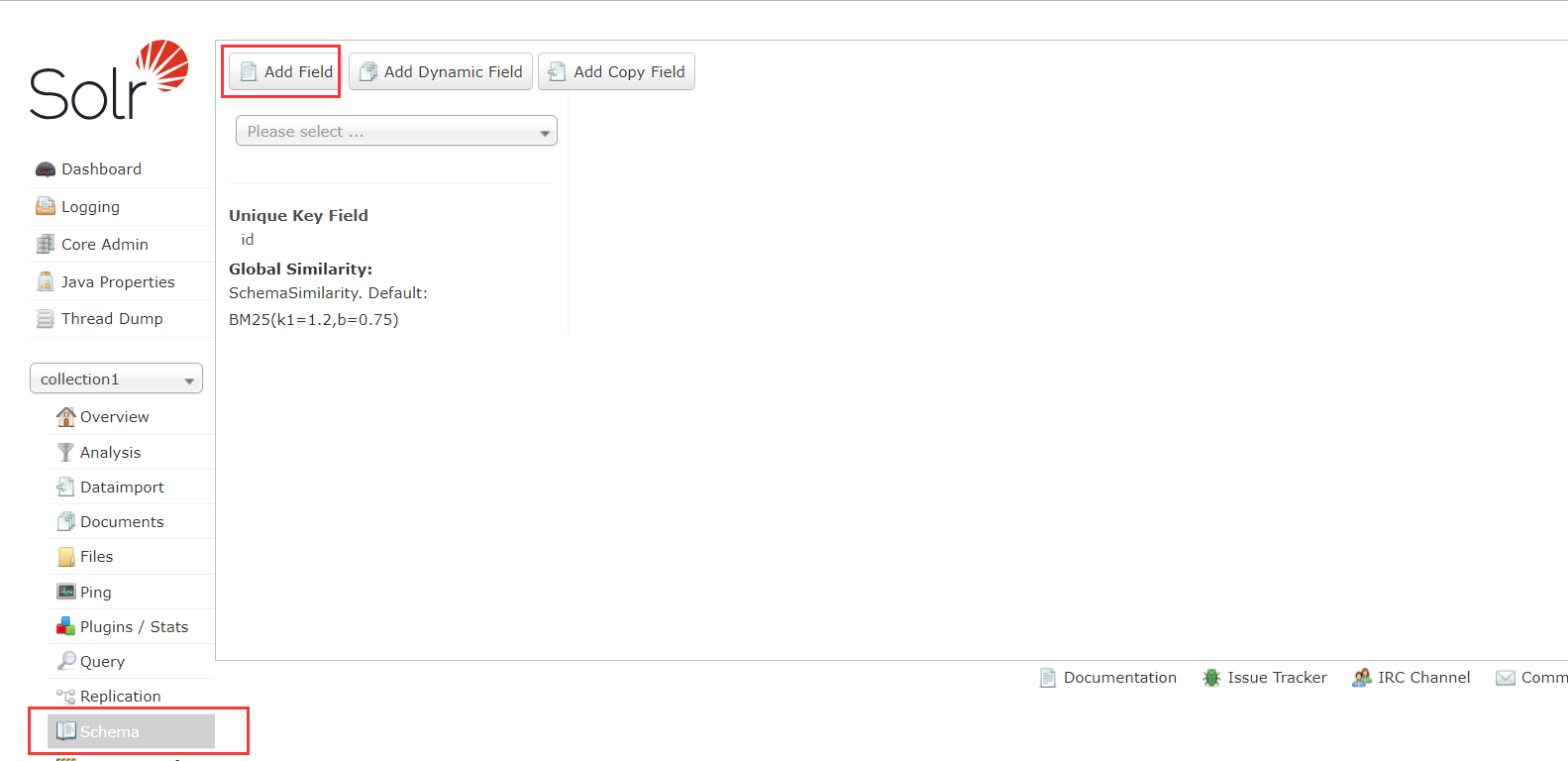This screenshot has width=1568, height=761.
Task: Click the Plugins / Stats blocks icon
Action: click(x=65, y=626)
